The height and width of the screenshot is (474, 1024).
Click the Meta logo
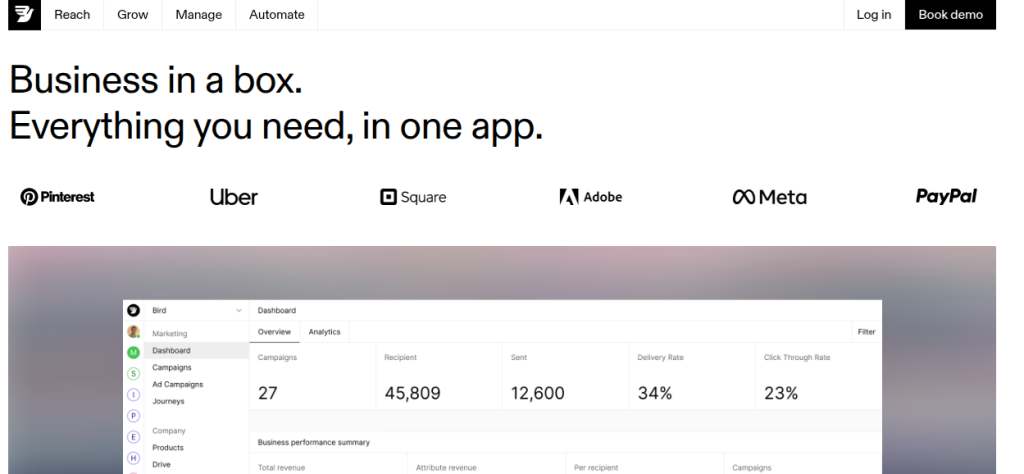(769, 197)
